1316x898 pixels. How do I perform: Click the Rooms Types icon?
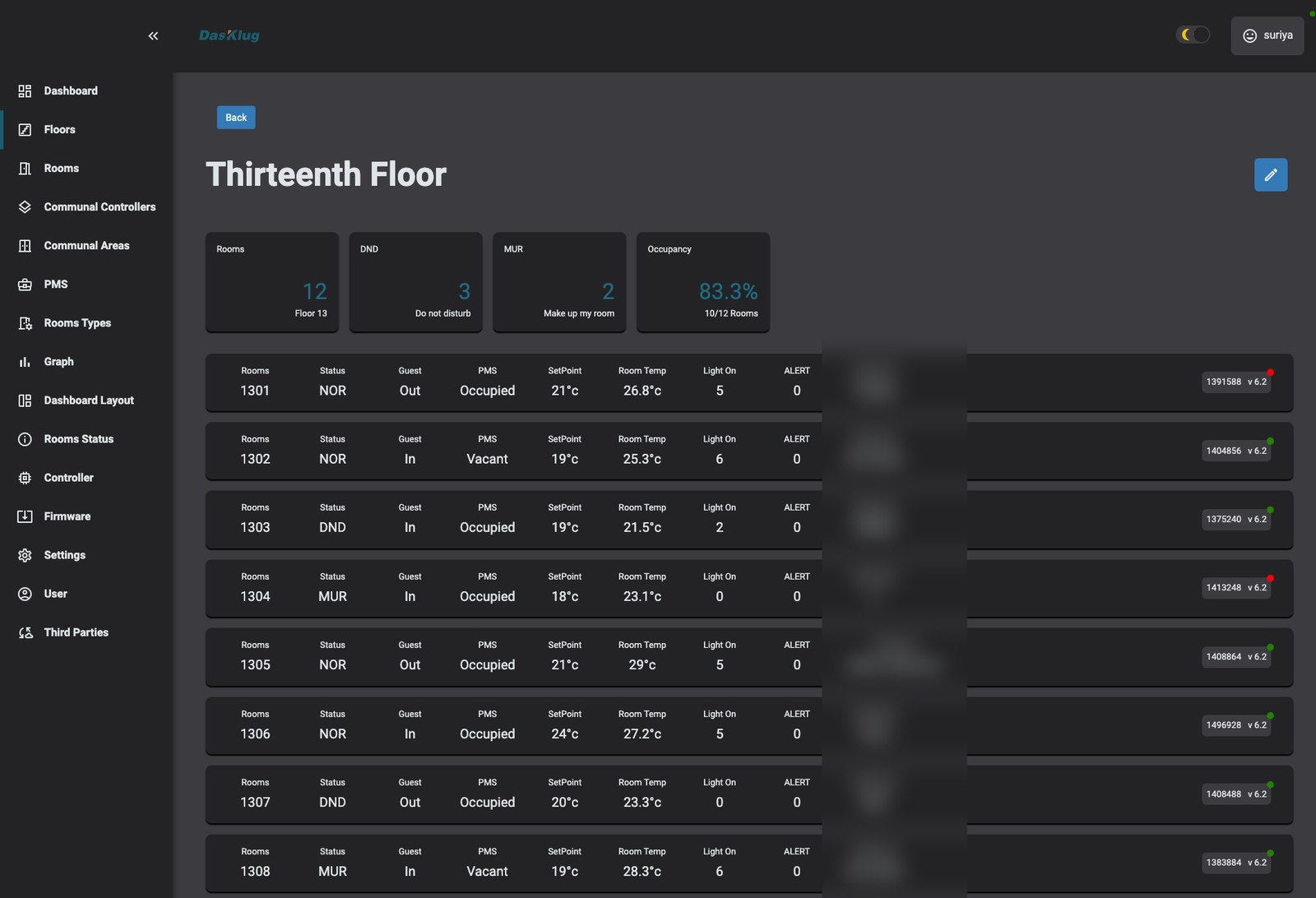pyautogui.click(x=25, y=323)
